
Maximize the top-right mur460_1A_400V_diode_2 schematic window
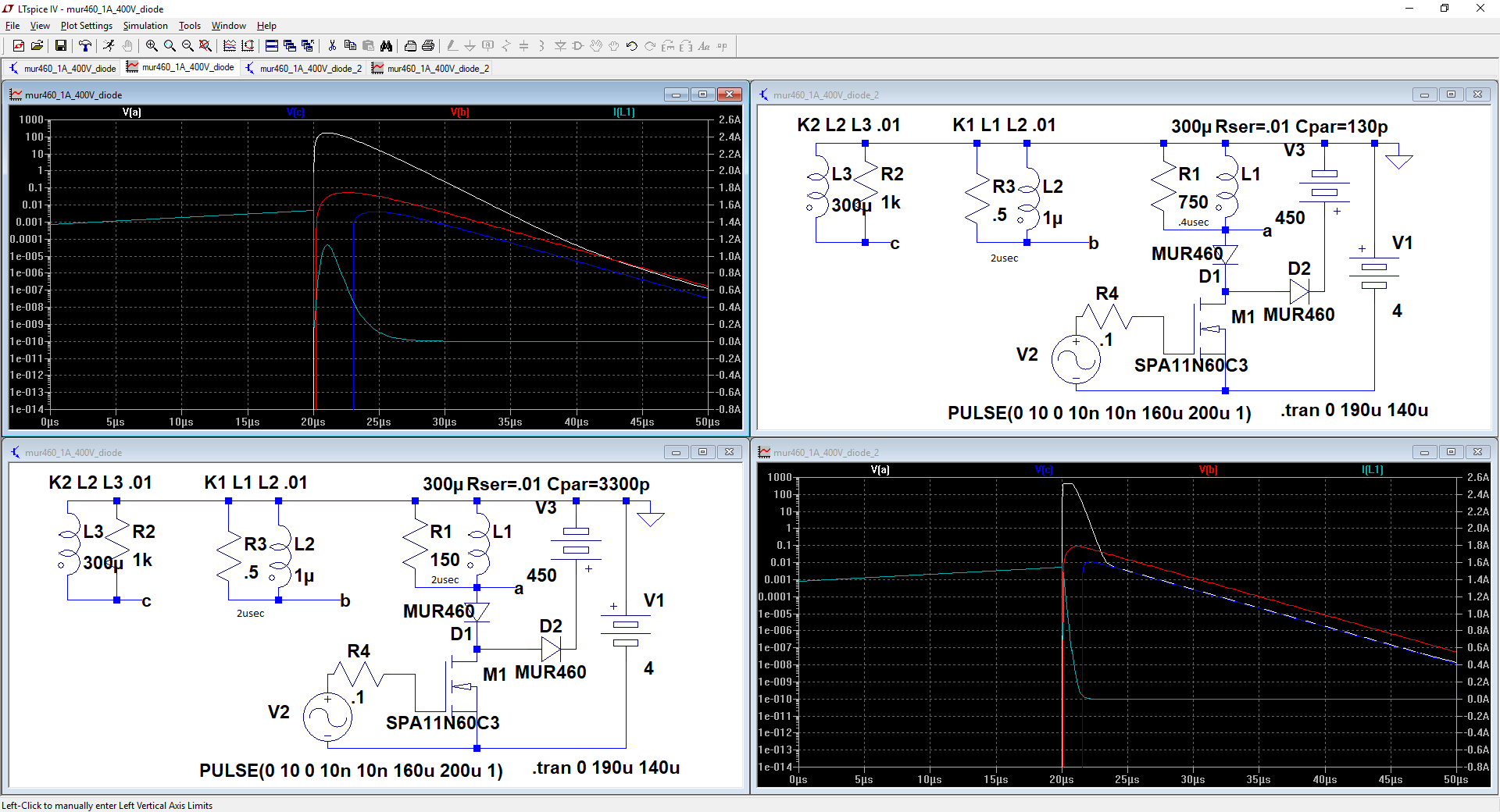tap(1451, 94)
